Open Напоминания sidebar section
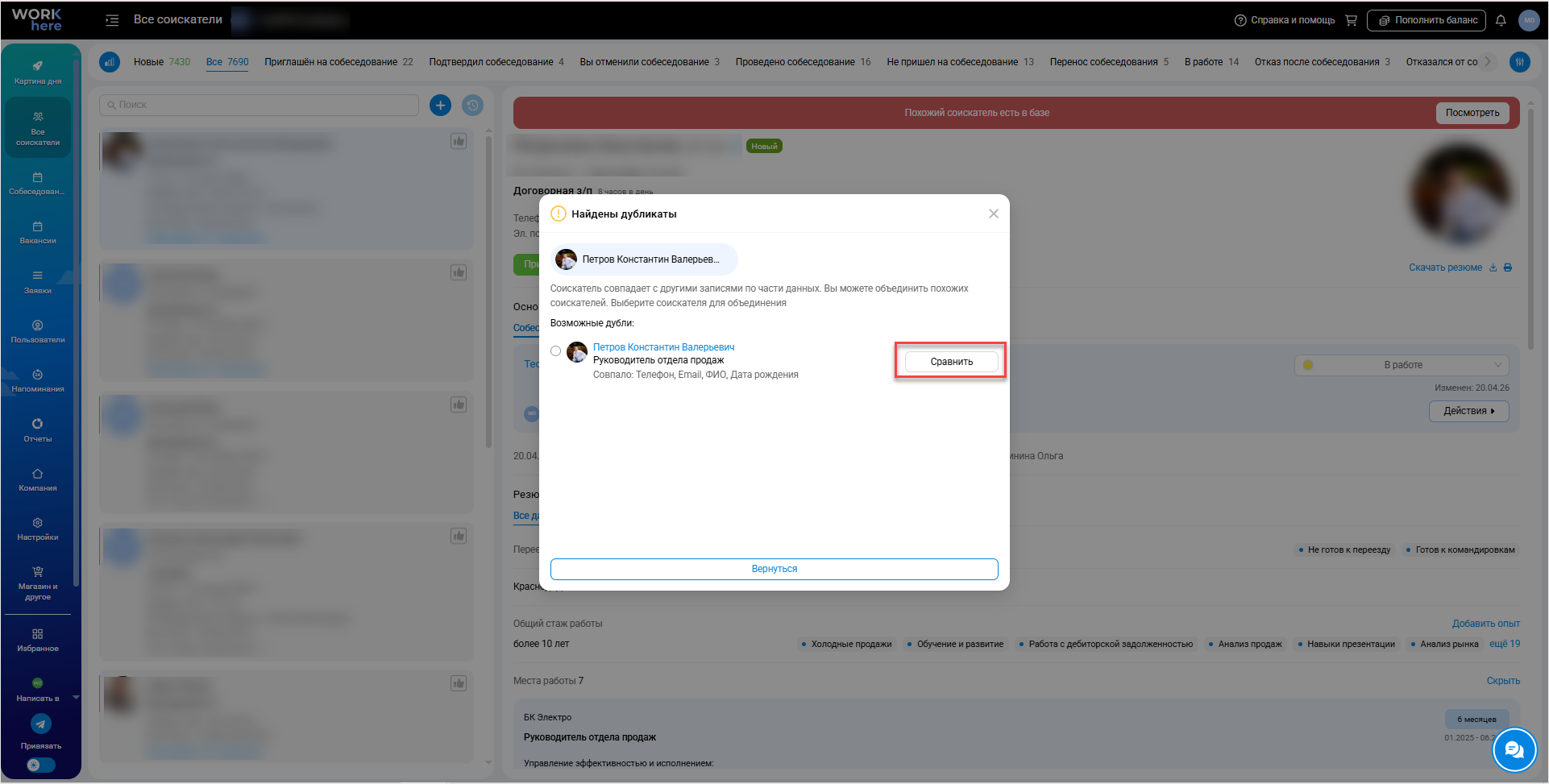Screen dimensions: 1549x784 click(x=38, y=380)
